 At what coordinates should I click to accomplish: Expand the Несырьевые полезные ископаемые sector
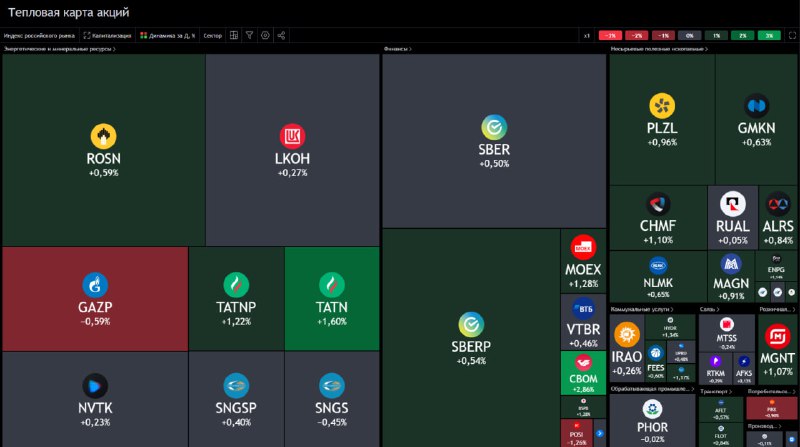pyautogui.click(x=659, y=49)
